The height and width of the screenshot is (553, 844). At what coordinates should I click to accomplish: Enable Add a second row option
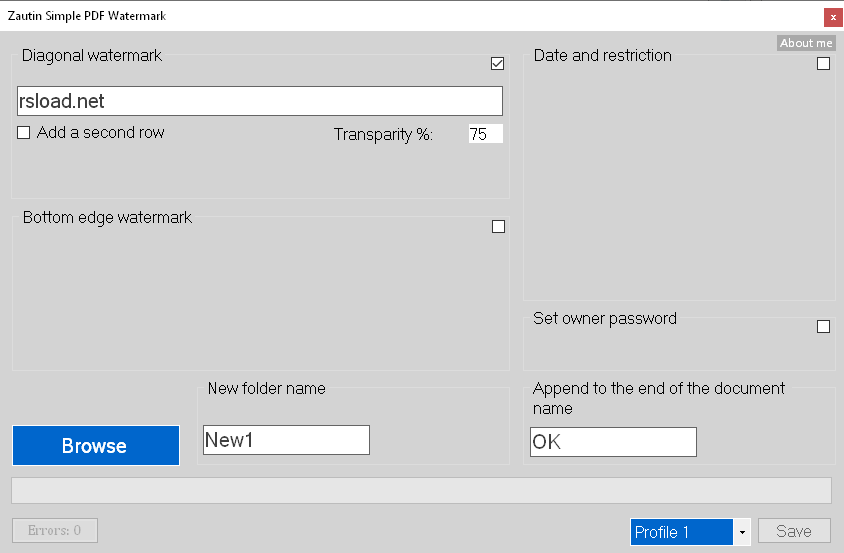24,133
